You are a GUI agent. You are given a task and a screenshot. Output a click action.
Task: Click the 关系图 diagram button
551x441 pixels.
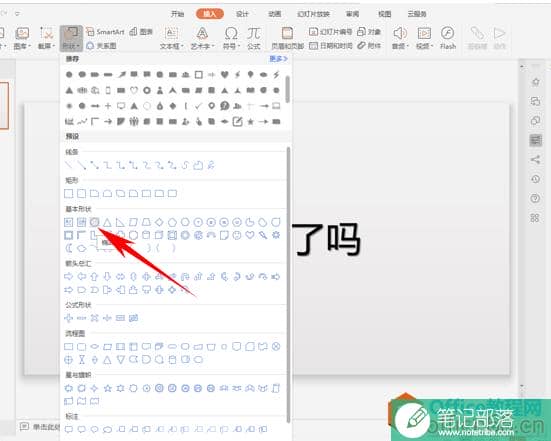(x=101, y=46)
